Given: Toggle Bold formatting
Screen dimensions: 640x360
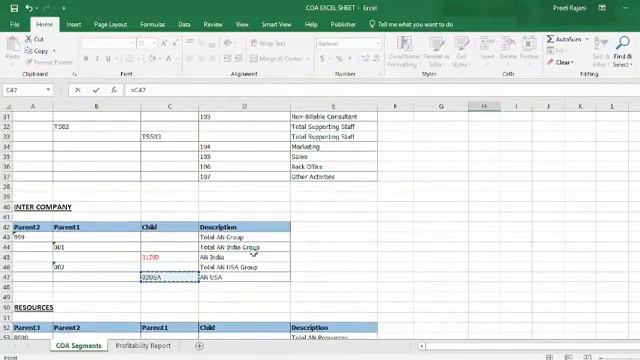Looking at the screenshot, I should (x=86, y=59).
